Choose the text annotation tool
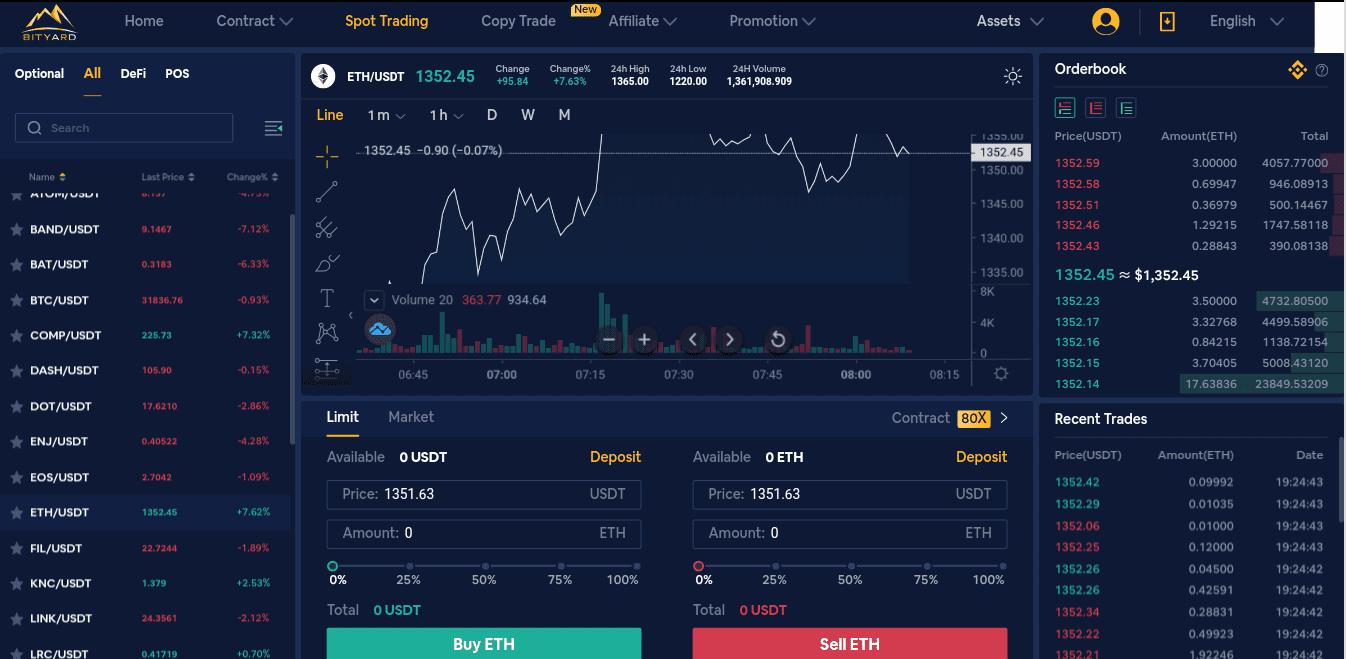Image resolution: width=1347 pixels, height=659 pixels. pyautogui.click(x=327, y=298)
